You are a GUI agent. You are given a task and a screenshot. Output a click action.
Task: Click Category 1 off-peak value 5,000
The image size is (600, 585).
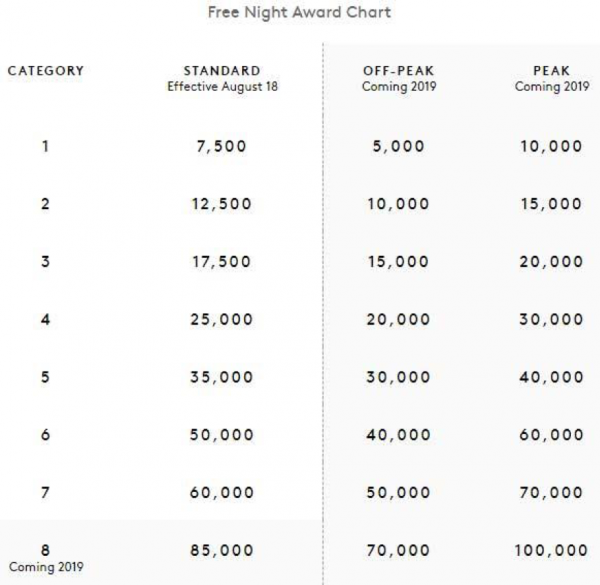pyautogui.click(x=395, y=146)
